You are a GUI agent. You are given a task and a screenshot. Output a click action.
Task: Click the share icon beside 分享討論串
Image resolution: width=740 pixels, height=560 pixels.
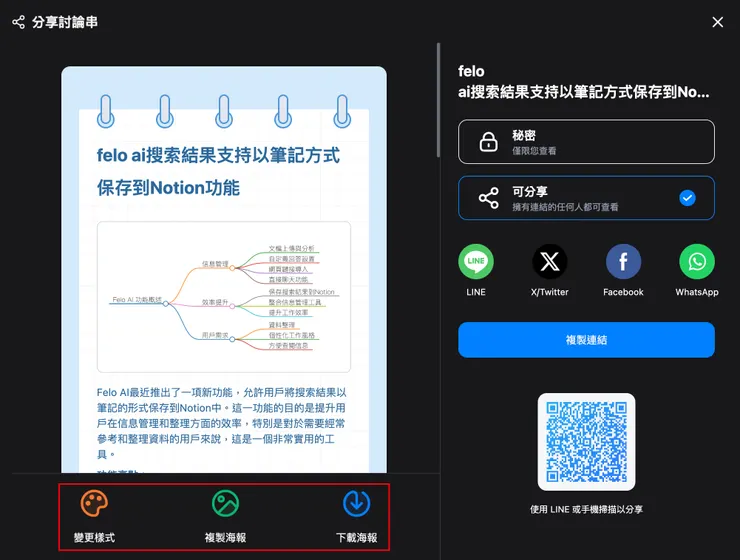point(18,22)
